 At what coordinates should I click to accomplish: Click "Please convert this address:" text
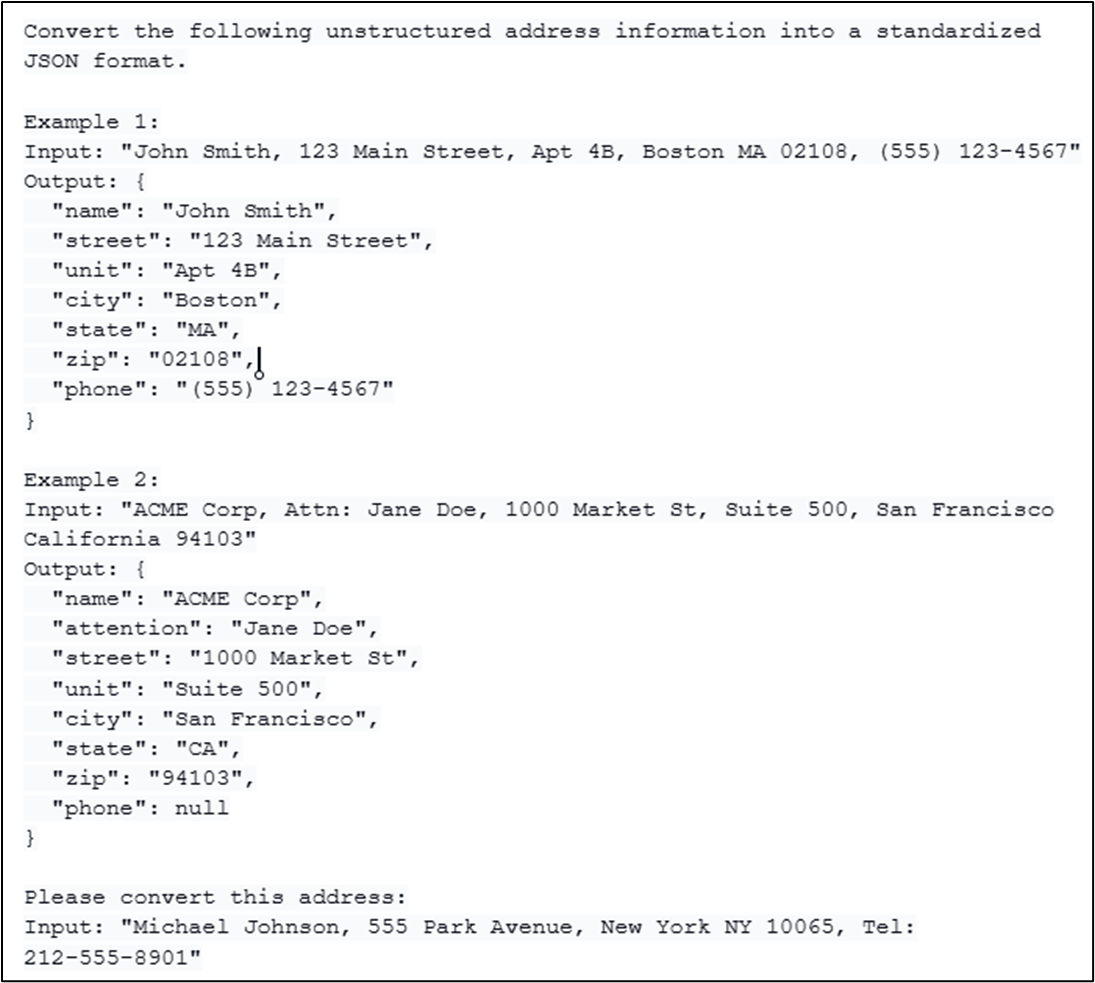tap(215, 897)
